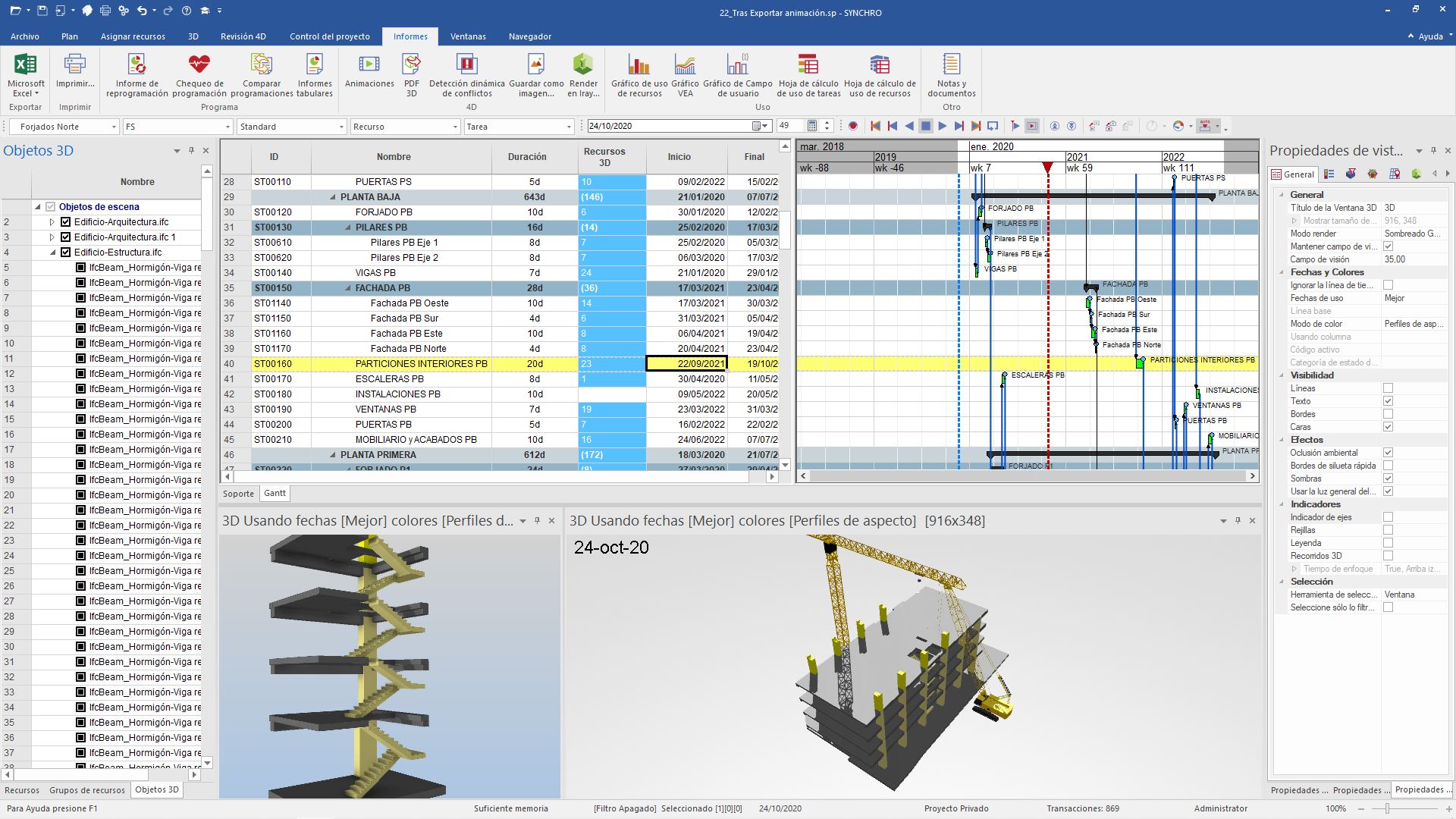Open the Chequeo de programación tool
This screenshot has height=819, width=1456.
coord(199,72)
